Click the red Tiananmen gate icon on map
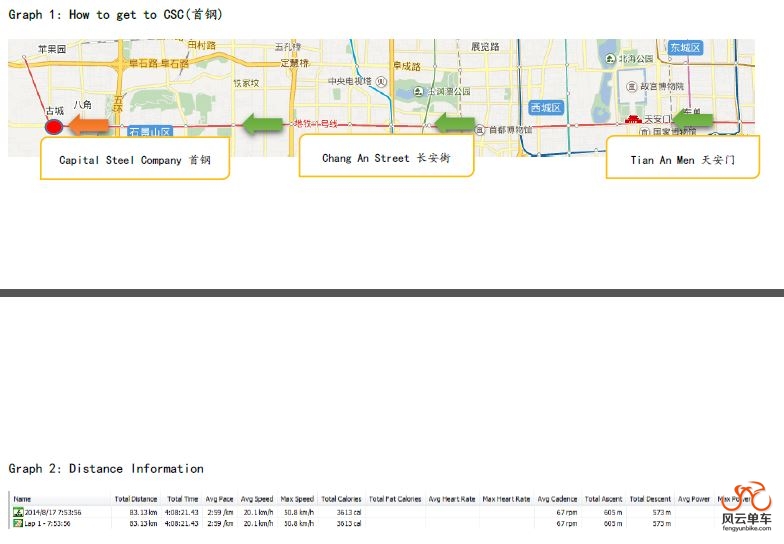Screen dimensions: 784x544 (632, 119)
